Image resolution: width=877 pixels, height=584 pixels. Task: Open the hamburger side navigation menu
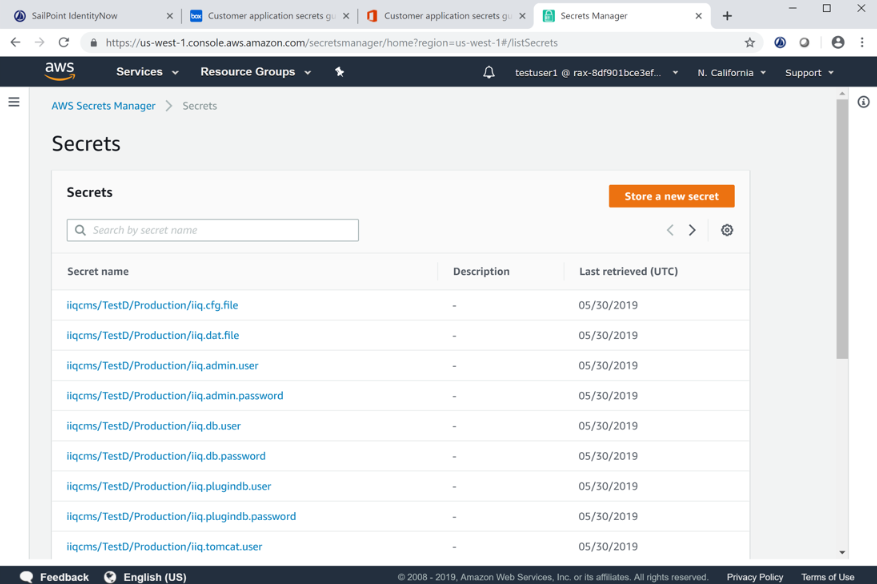click(x=14, y=102)
